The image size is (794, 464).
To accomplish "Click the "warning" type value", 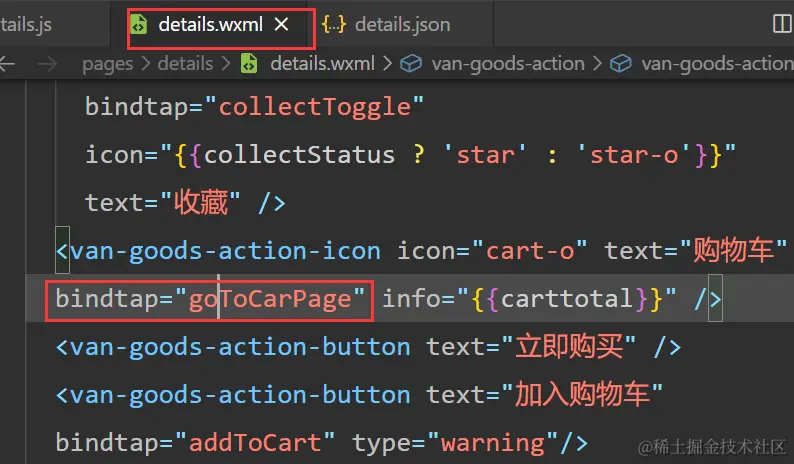I will (493, 443).
